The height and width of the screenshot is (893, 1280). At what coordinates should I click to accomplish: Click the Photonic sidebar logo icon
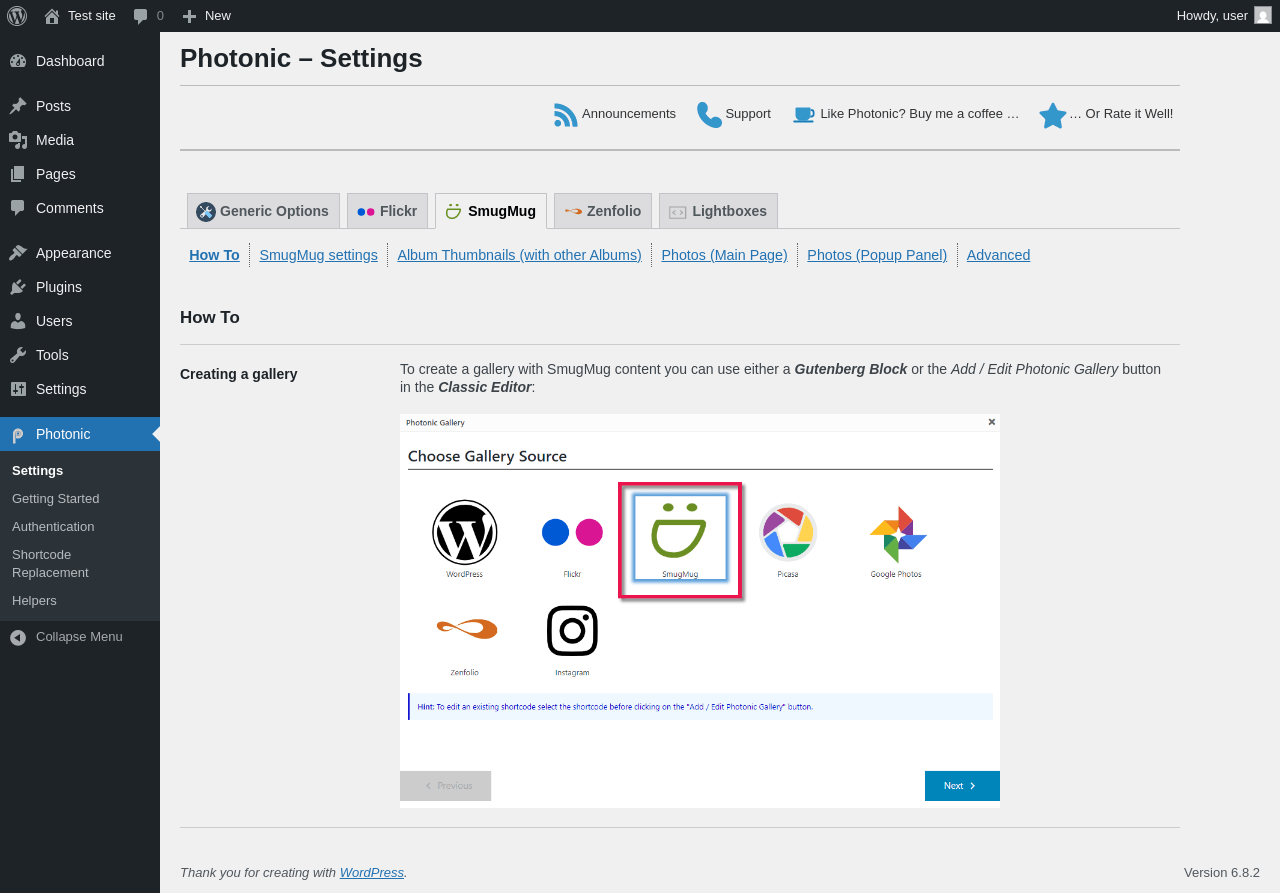pyautogui.click(x=18, y=434)
